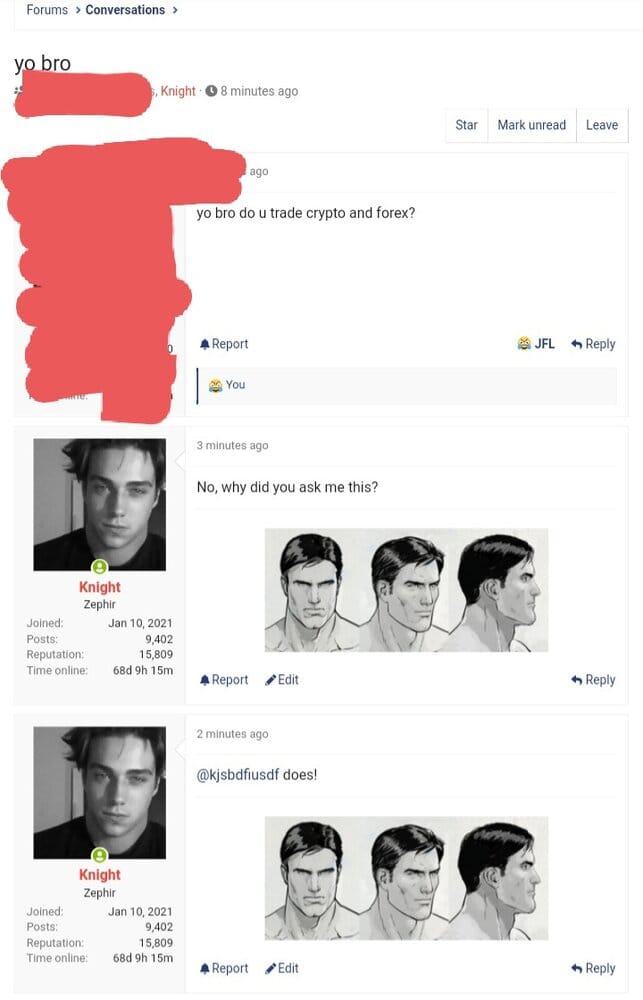The height and width of the screenshot is (1000, 643).
Task: Edit the '@kjsbdfiusdf does!' message
Action: (281, 968)
